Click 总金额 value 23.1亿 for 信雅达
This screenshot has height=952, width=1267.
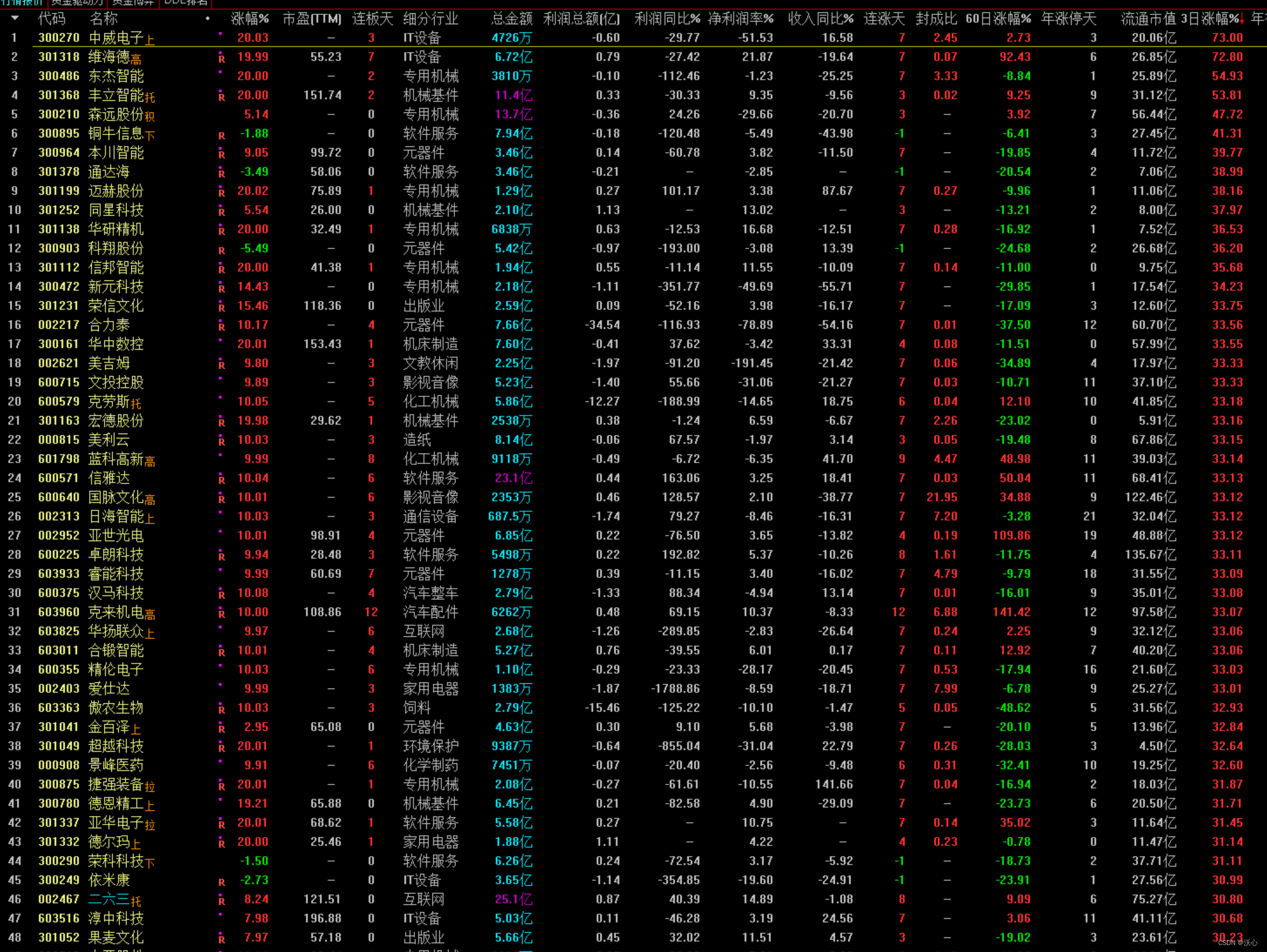513,478
